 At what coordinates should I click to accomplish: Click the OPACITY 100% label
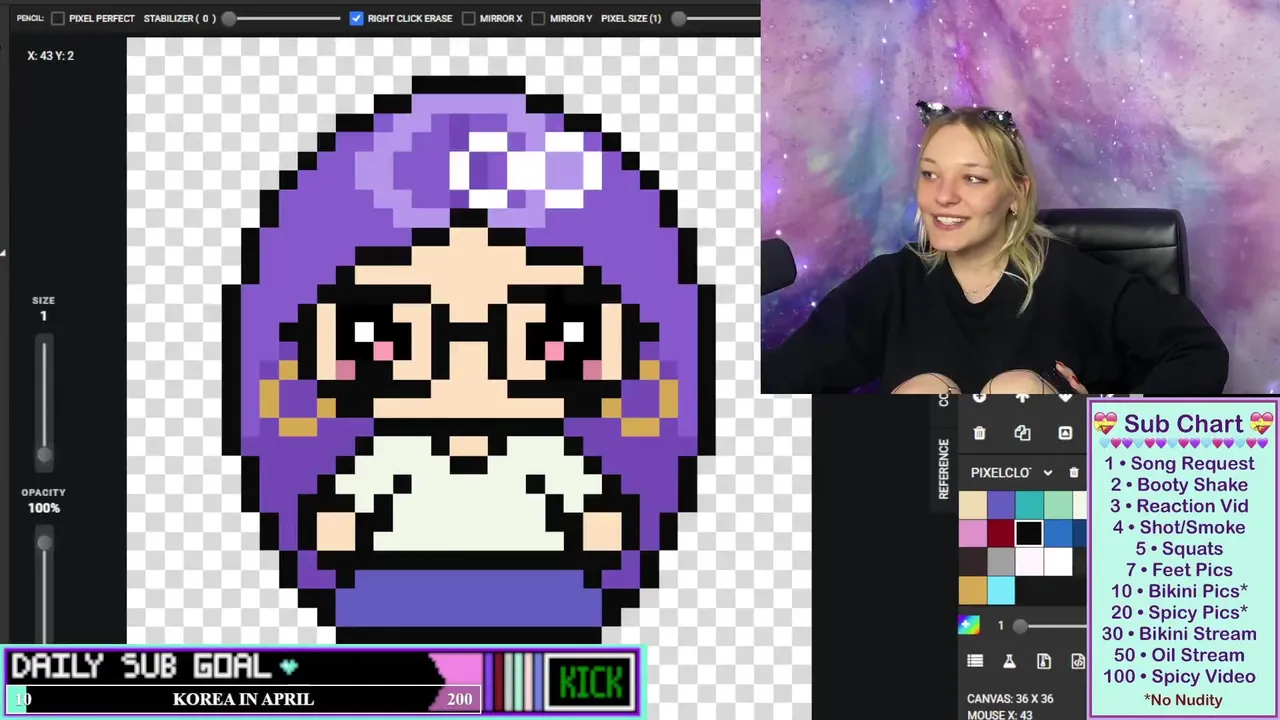[44, 500]
